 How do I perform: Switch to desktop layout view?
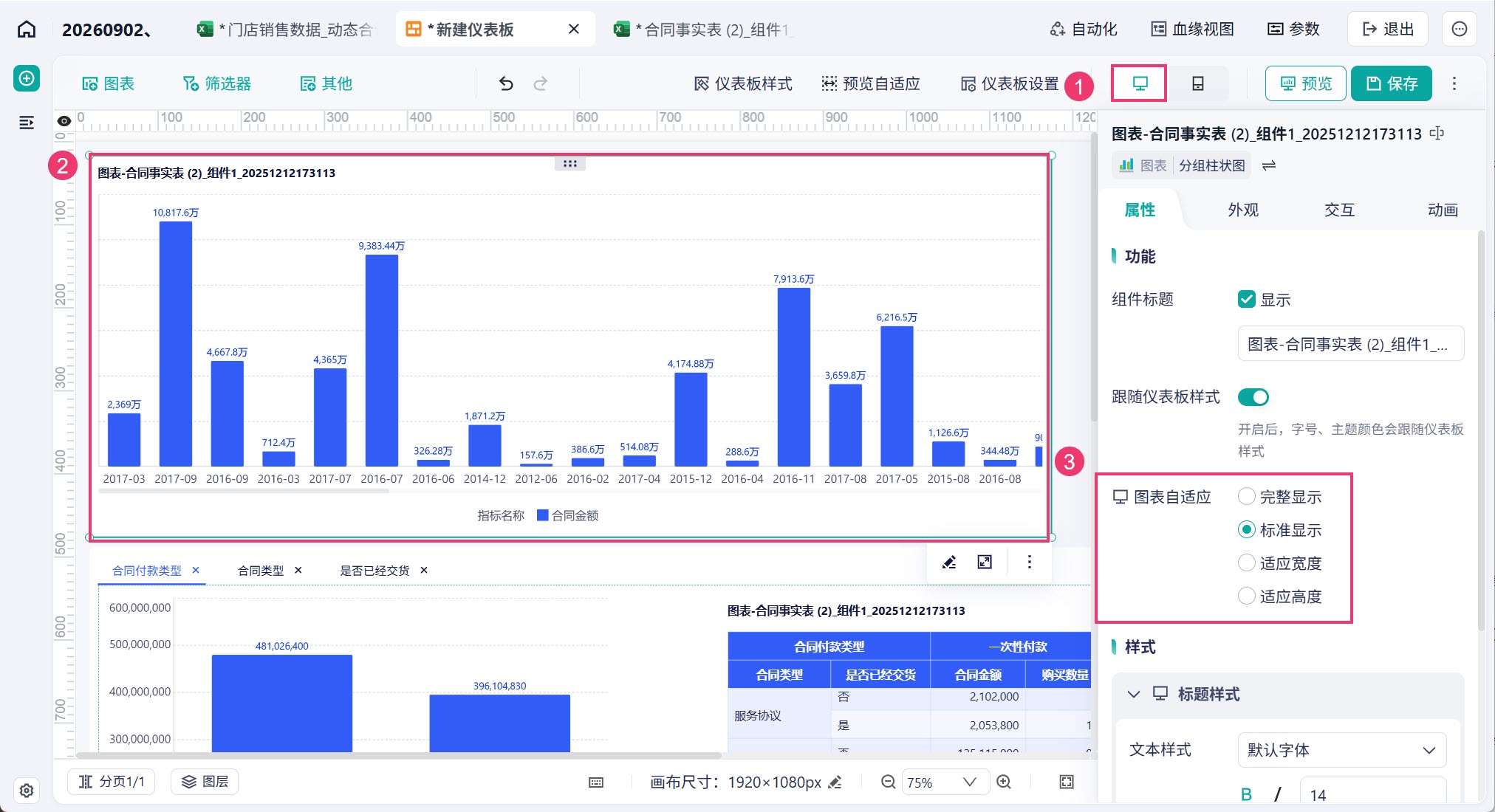(1140, 83)
